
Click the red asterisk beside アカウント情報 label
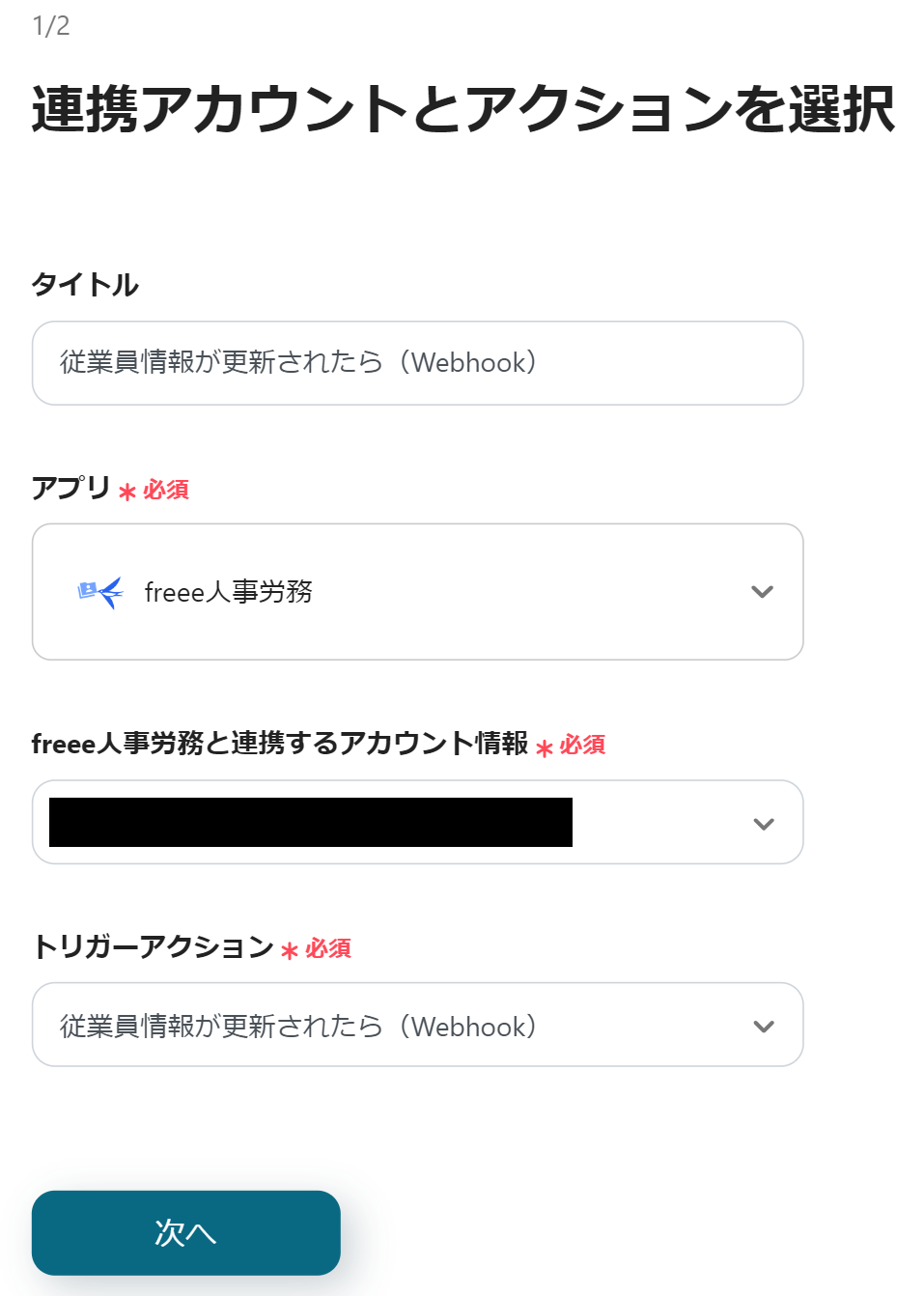[x=545, y=747]
